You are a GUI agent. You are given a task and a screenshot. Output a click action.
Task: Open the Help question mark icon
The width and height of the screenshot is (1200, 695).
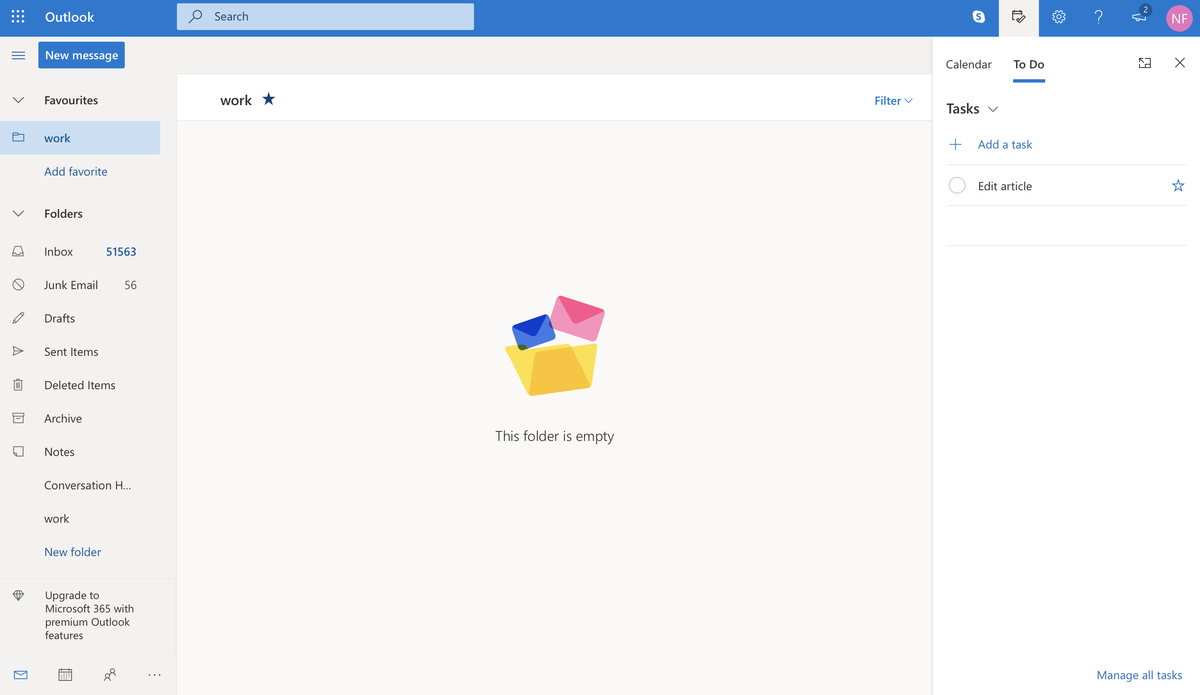click(1098, 17)
